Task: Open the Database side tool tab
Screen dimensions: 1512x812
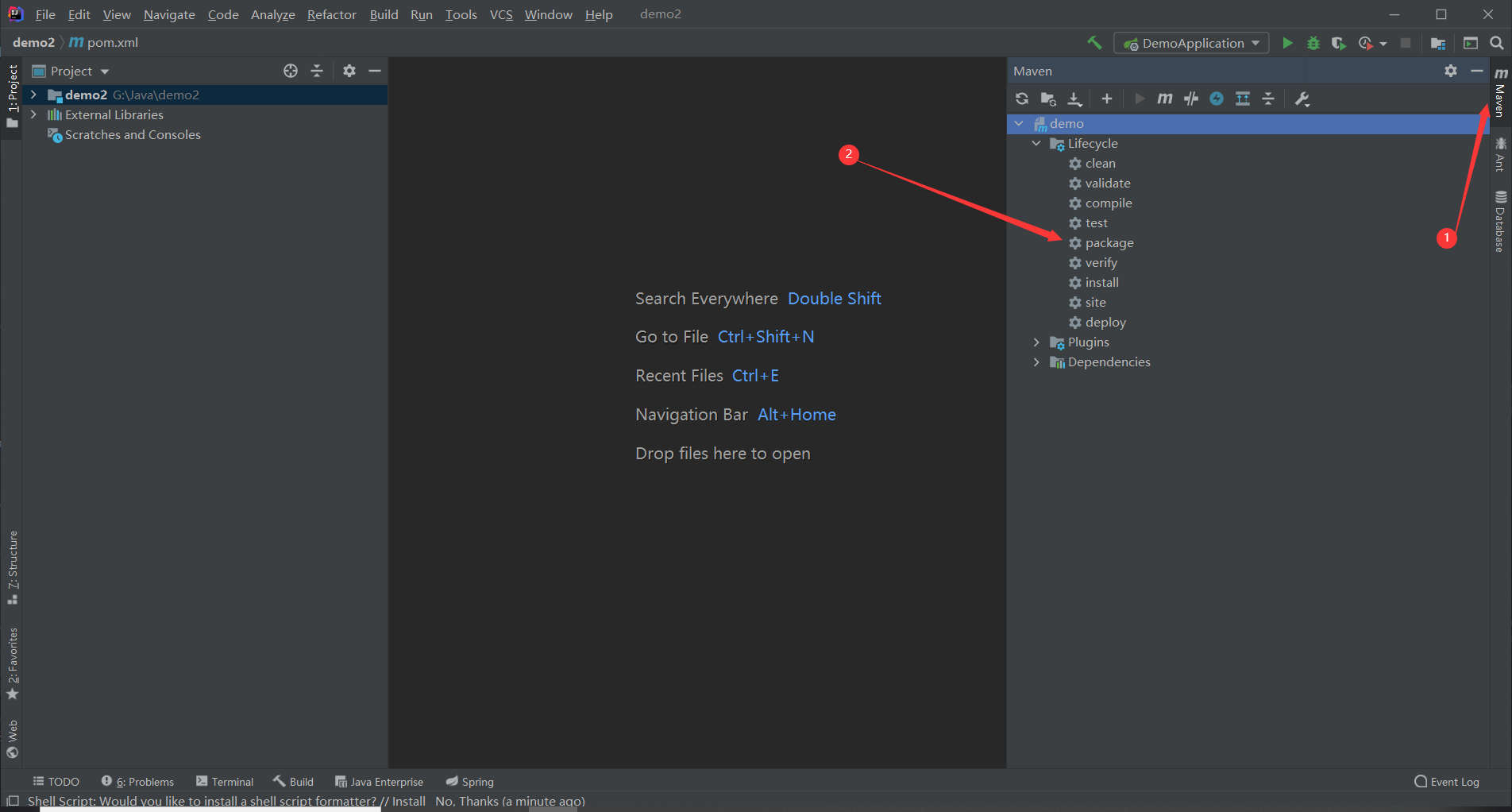Action: tap(1500, 222)
